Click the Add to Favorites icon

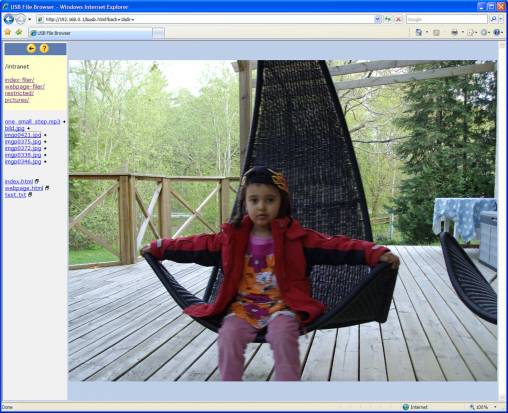point(19,32)
